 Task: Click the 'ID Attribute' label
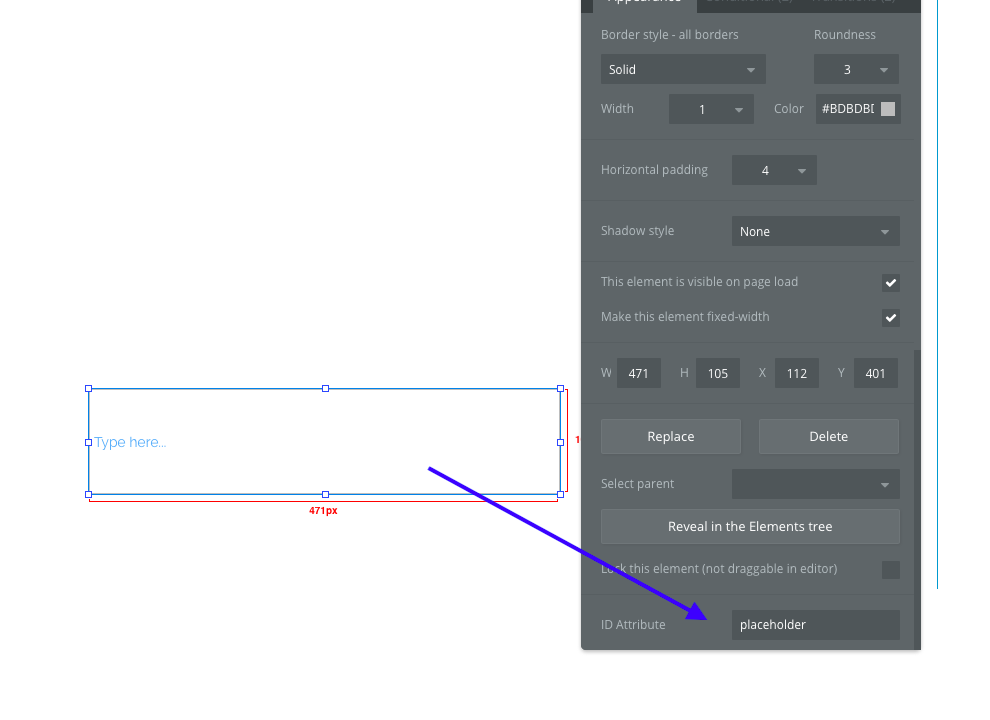(633, 625)
